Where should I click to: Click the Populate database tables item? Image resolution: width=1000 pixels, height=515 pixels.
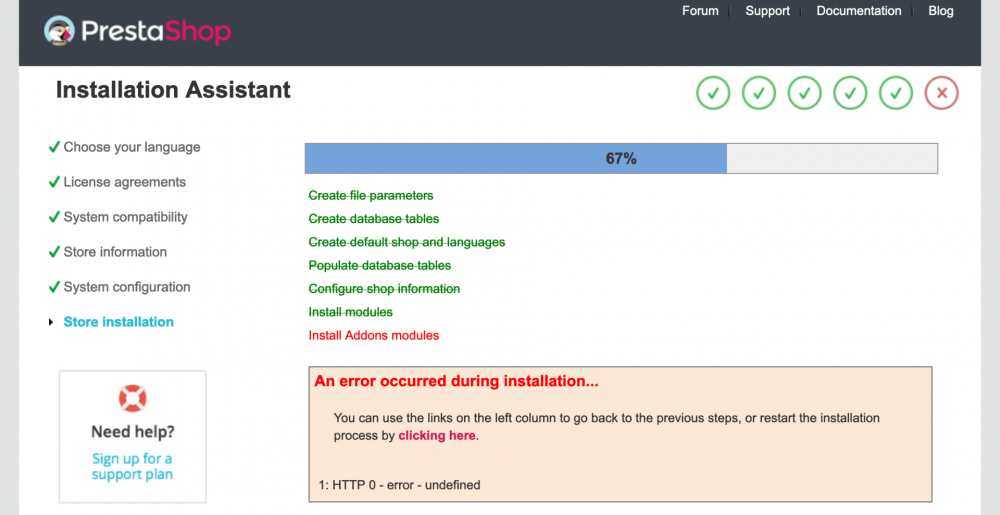[x=380, y=265]
